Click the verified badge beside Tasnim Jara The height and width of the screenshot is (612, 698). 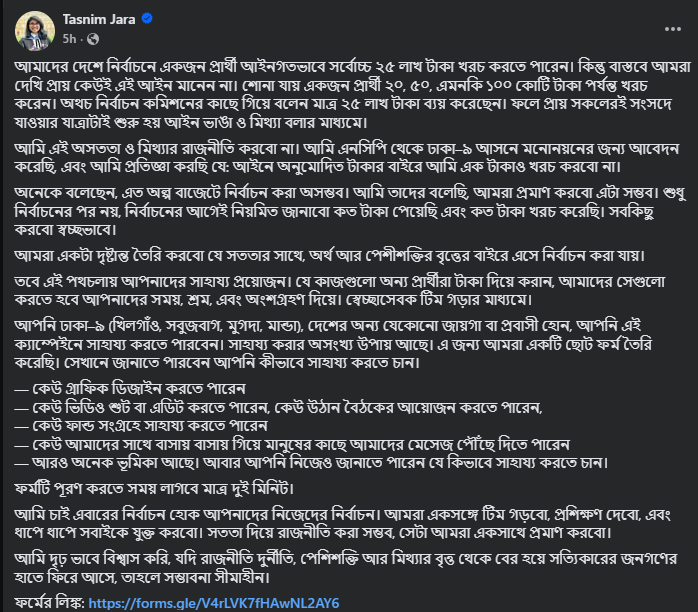pos(148,18)
